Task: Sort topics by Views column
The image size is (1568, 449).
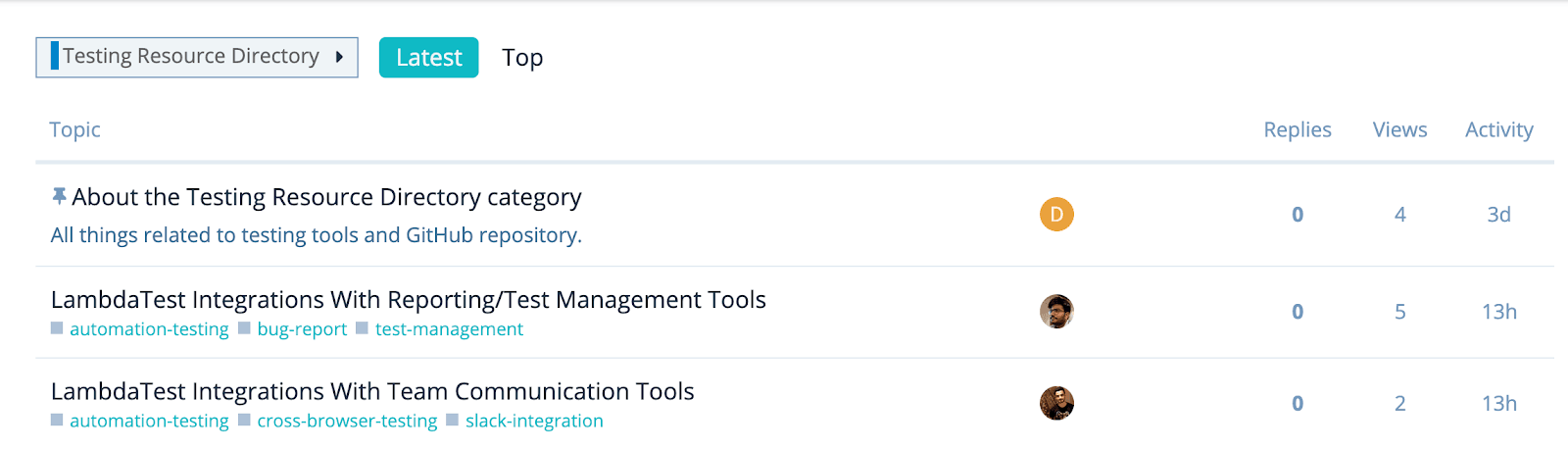Action: point(1399,129)
